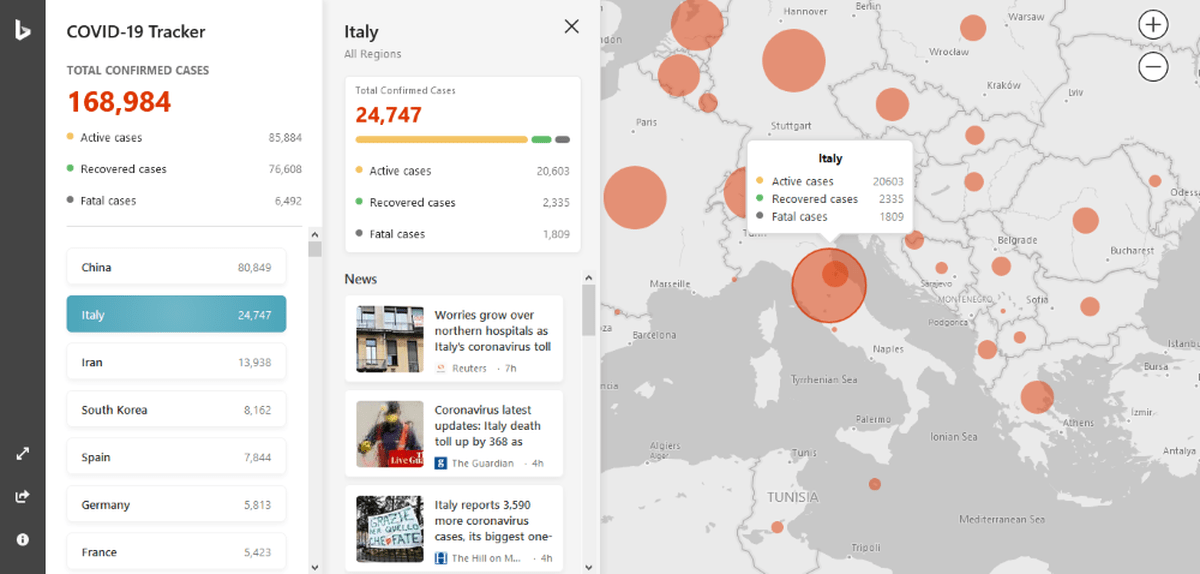Image resolution: width=1200 pixels, height=574 pixels.
Task: Click the hospital building news thumbnail
Action: click(x=390, y=339)
